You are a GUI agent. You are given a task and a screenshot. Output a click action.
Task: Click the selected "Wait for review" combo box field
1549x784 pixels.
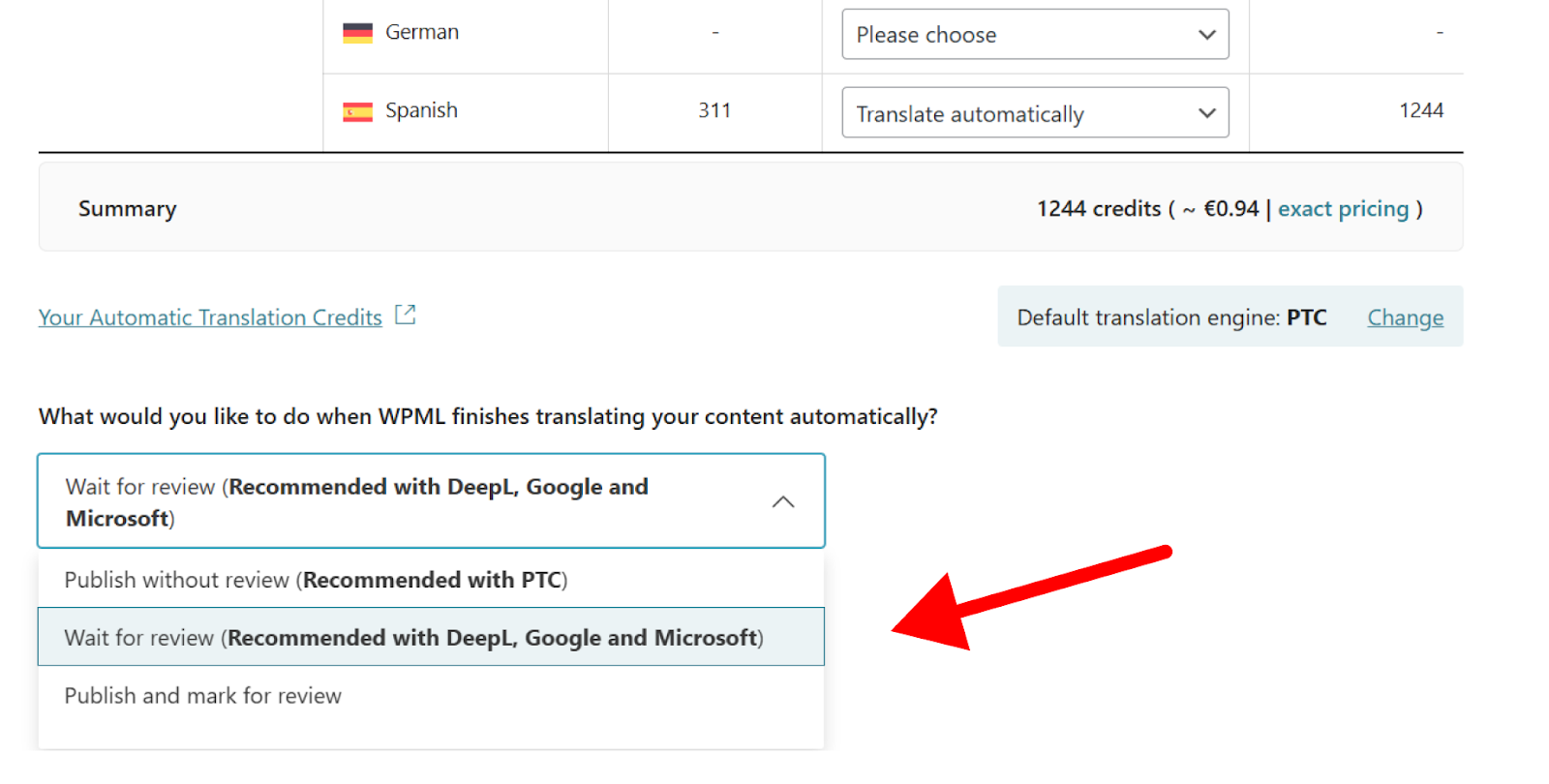tap(407, 501)
